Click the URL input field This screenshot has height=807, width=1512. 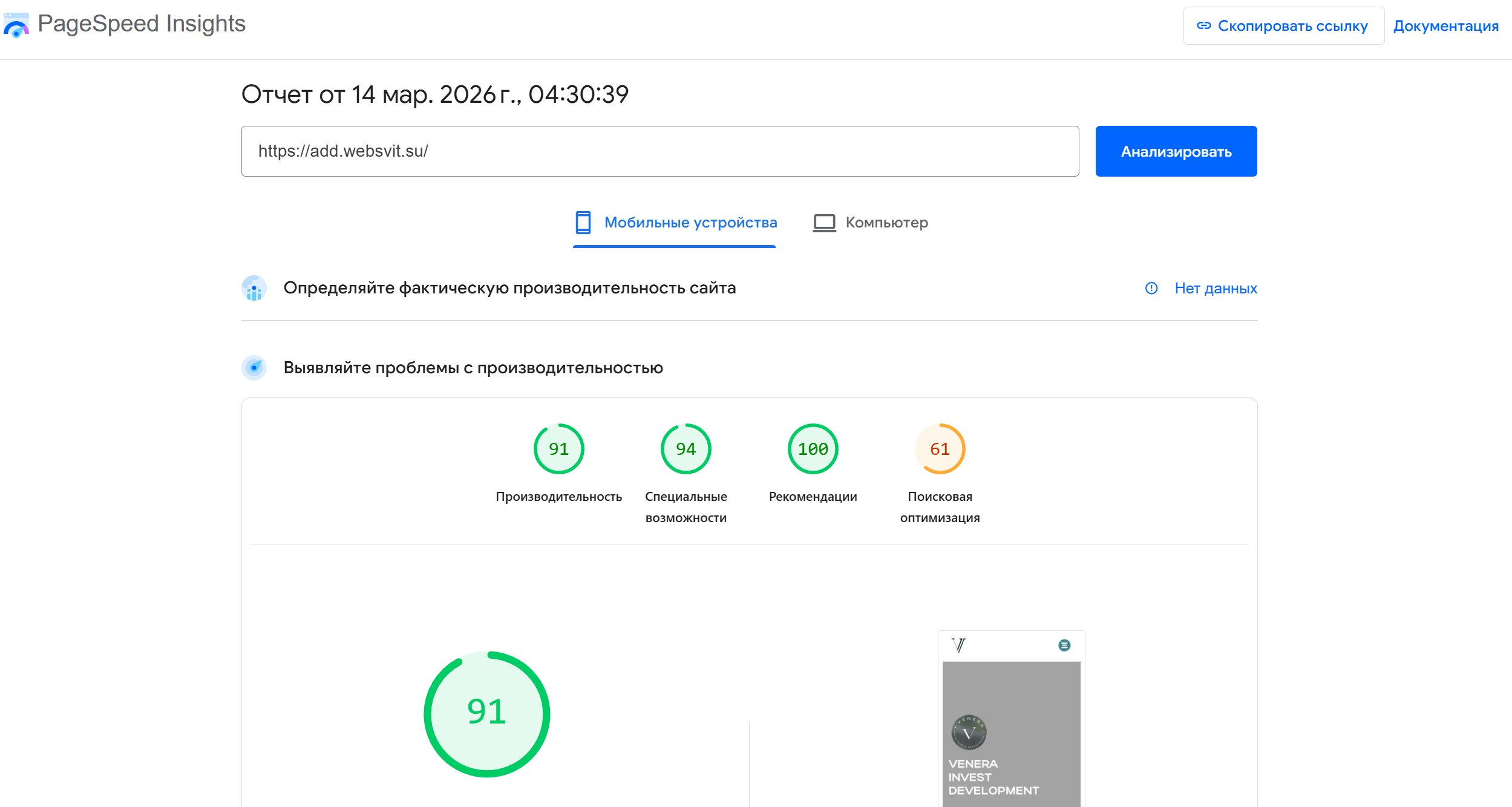[659, 151]
